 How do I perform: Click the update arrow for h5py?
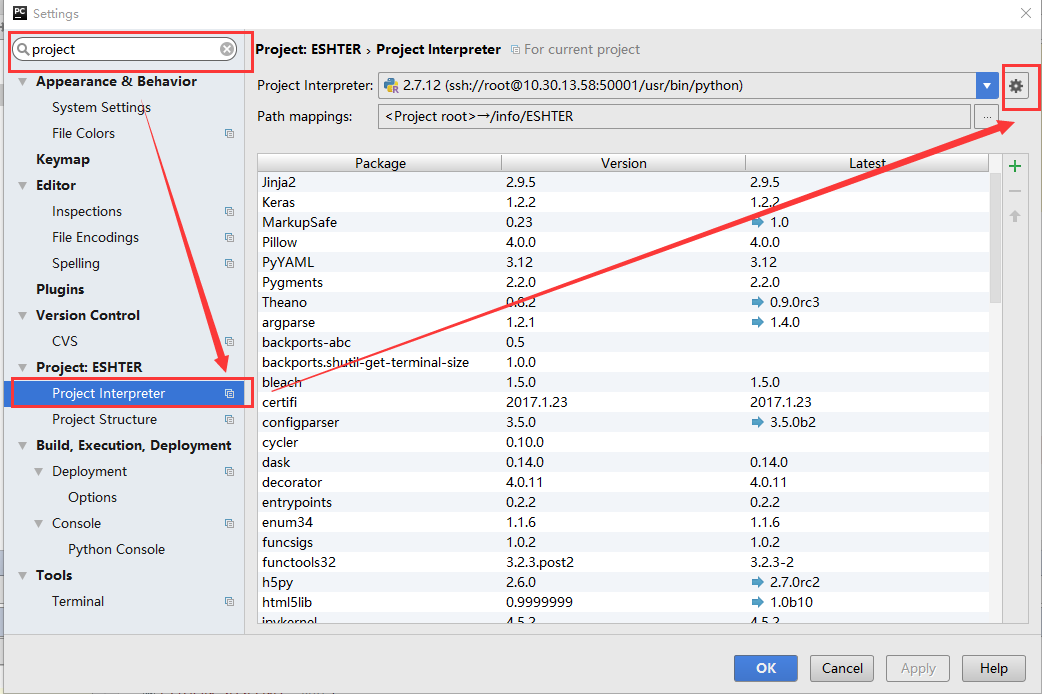757,582
